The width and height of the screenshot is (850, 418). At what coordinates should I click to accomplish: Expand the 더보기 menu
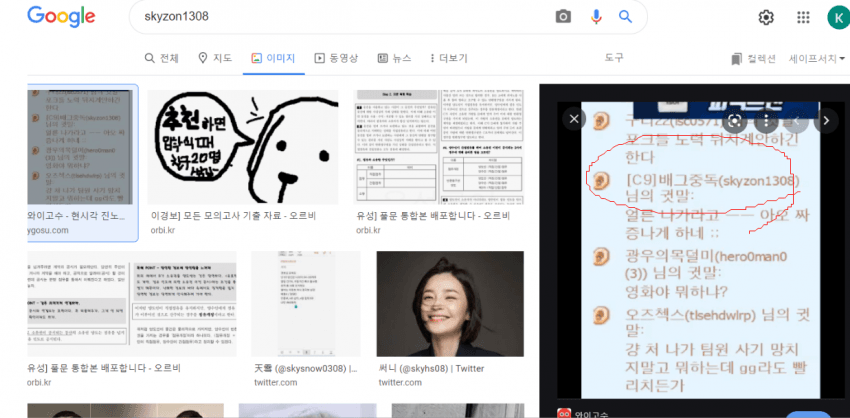click(448, 58)
